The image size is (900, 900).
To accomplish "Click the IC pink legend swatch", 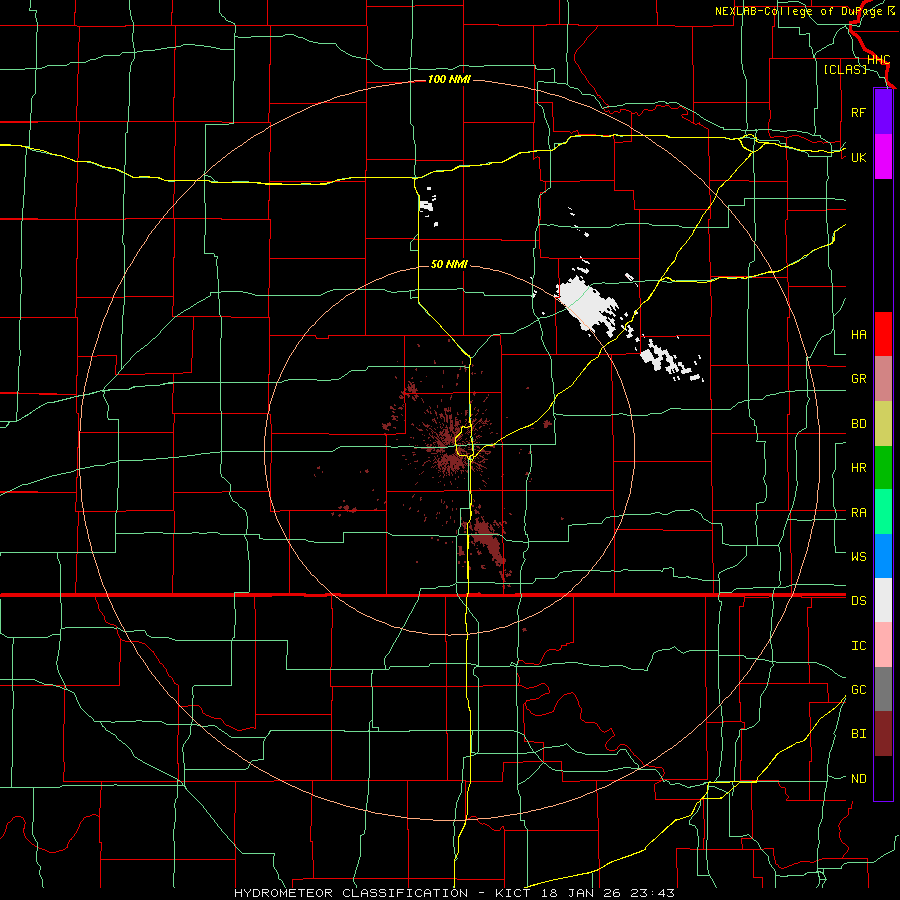I will [x=883, y=645].
